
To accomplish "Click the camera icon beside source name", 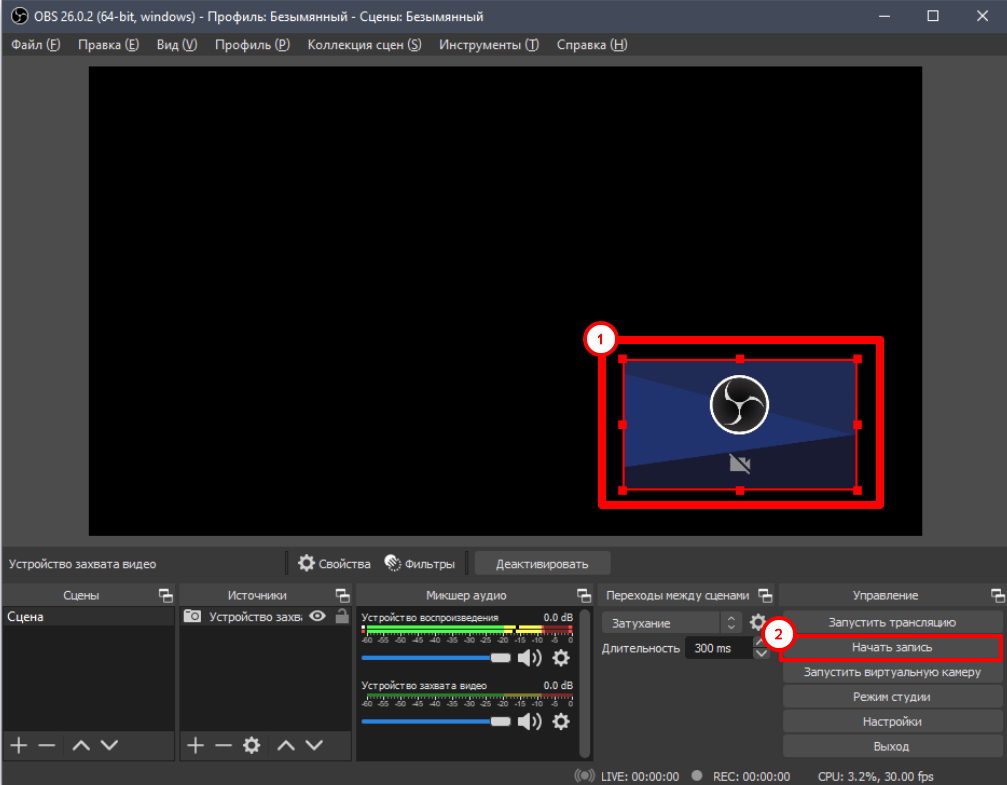I will tap(192, 616).
